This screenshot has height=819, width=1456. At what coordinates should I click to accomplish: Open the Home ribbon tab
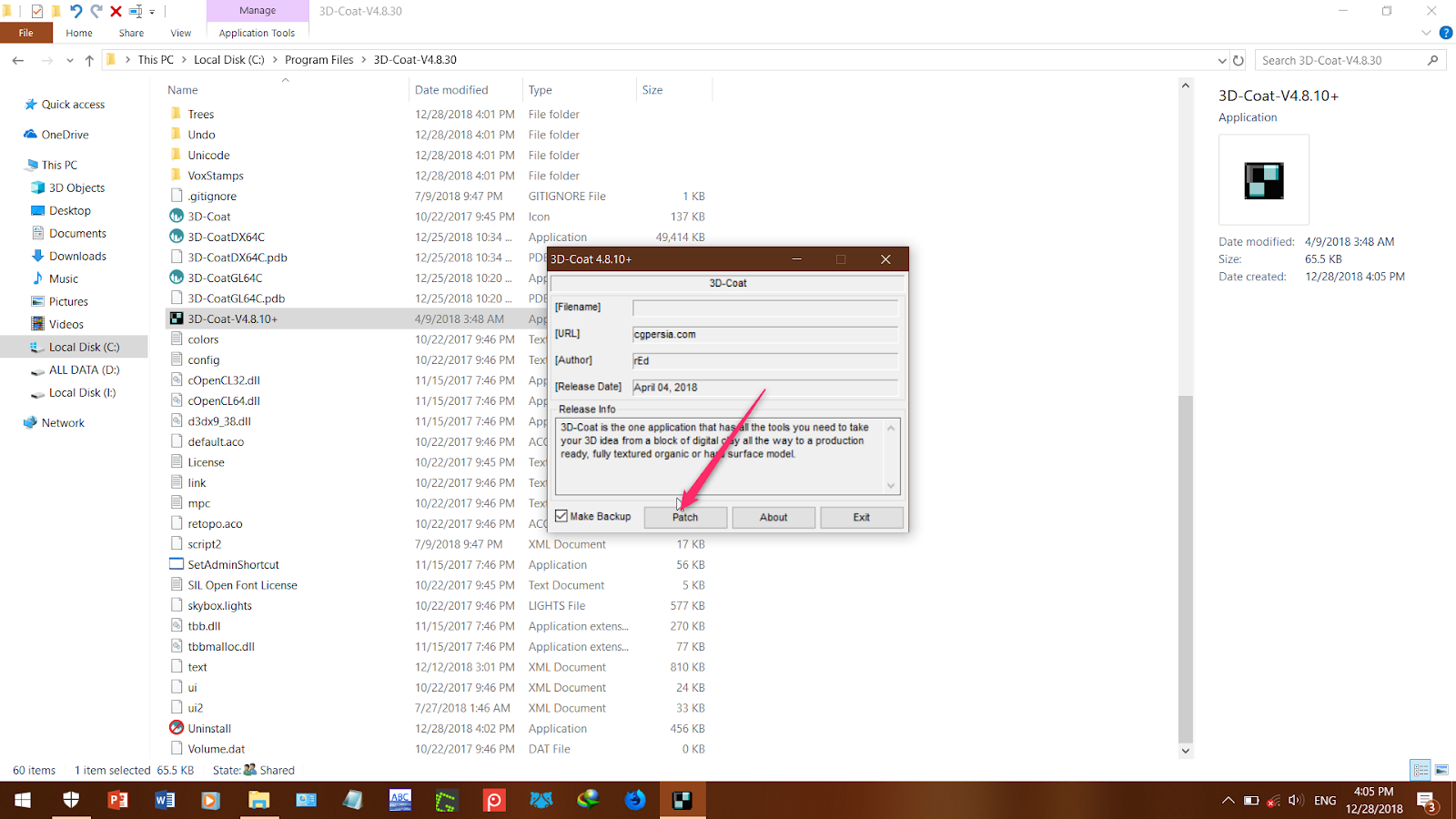[x=79, y=33]
